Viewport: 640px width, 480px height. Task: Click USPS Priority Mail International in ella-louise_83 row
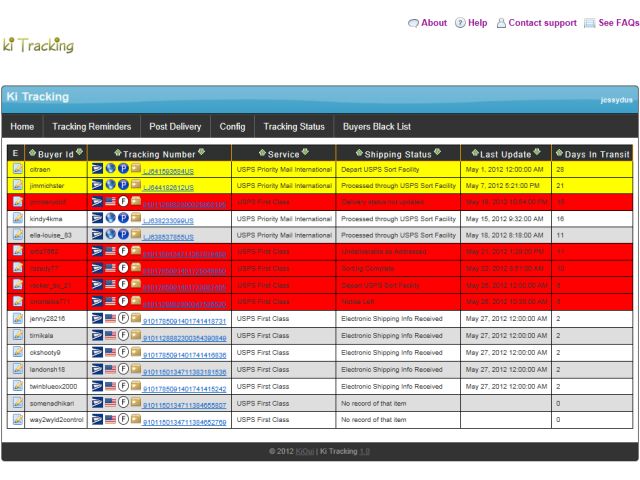tap(284, 235)
